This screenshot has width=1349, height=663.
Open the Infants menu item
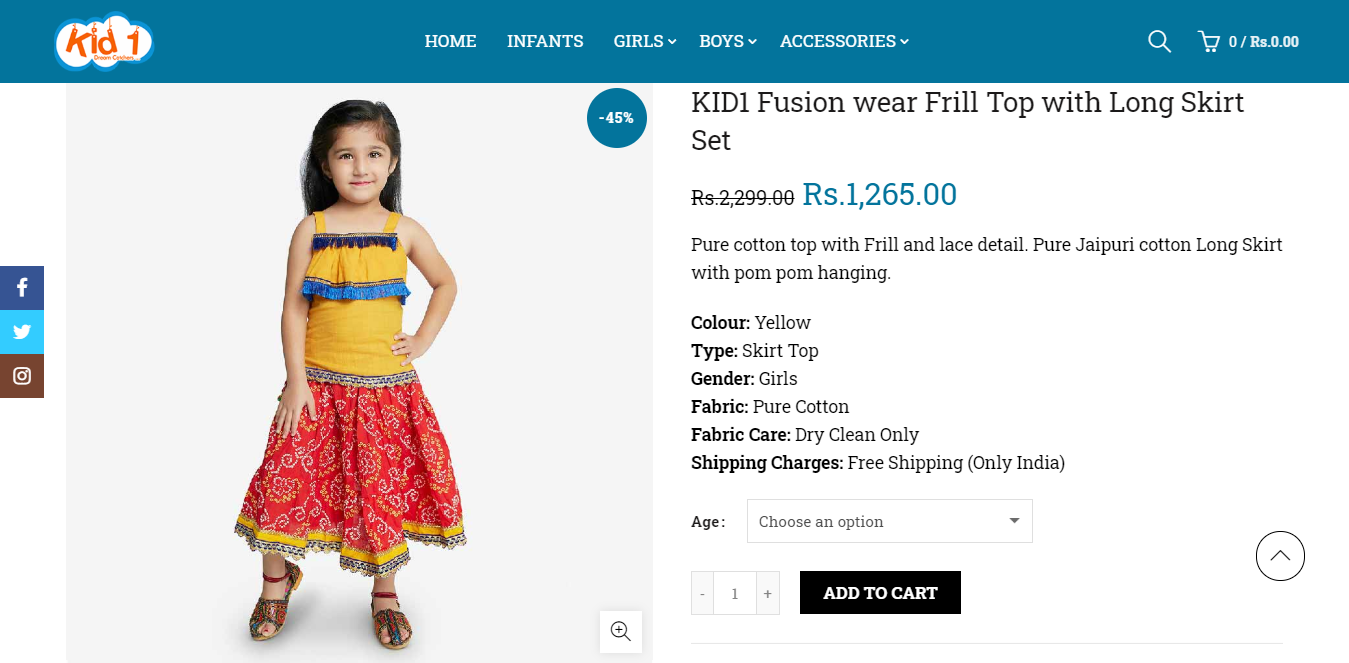545,41
